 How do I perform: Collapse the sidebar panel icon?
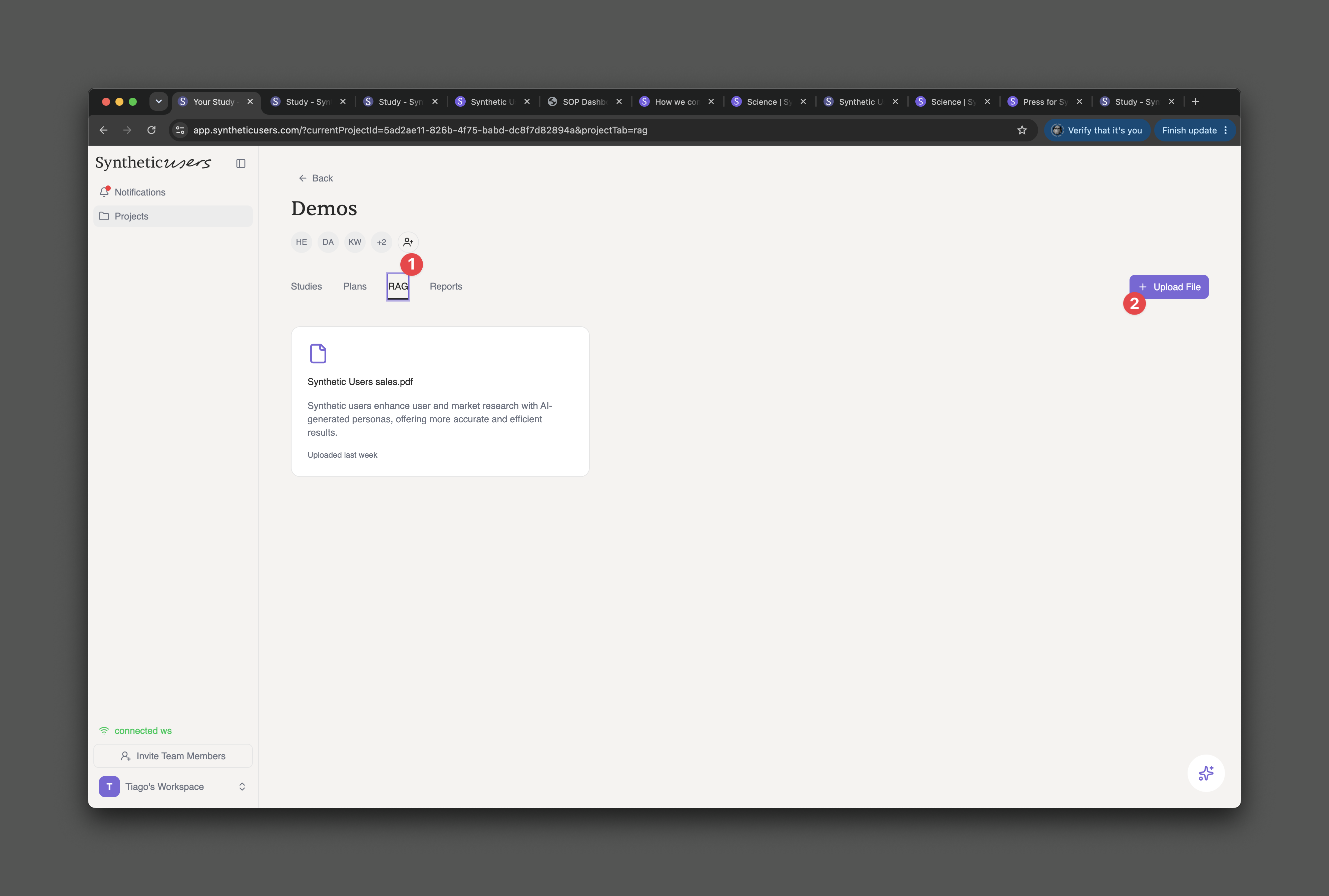click(241, 163)
